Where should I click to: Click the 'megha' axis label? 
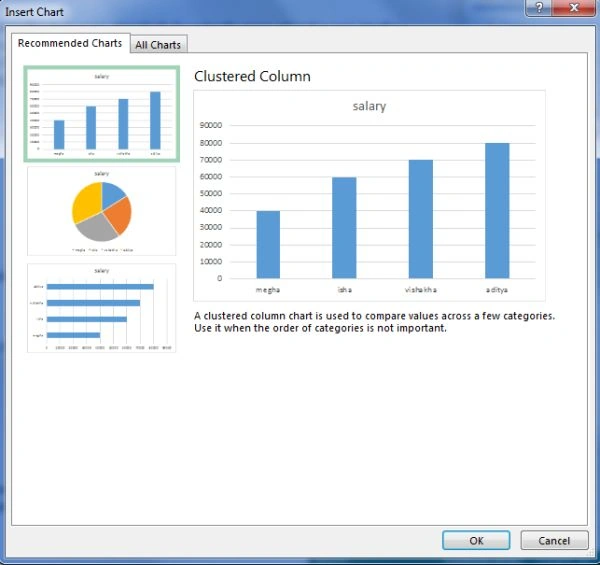tap(268, 290)
